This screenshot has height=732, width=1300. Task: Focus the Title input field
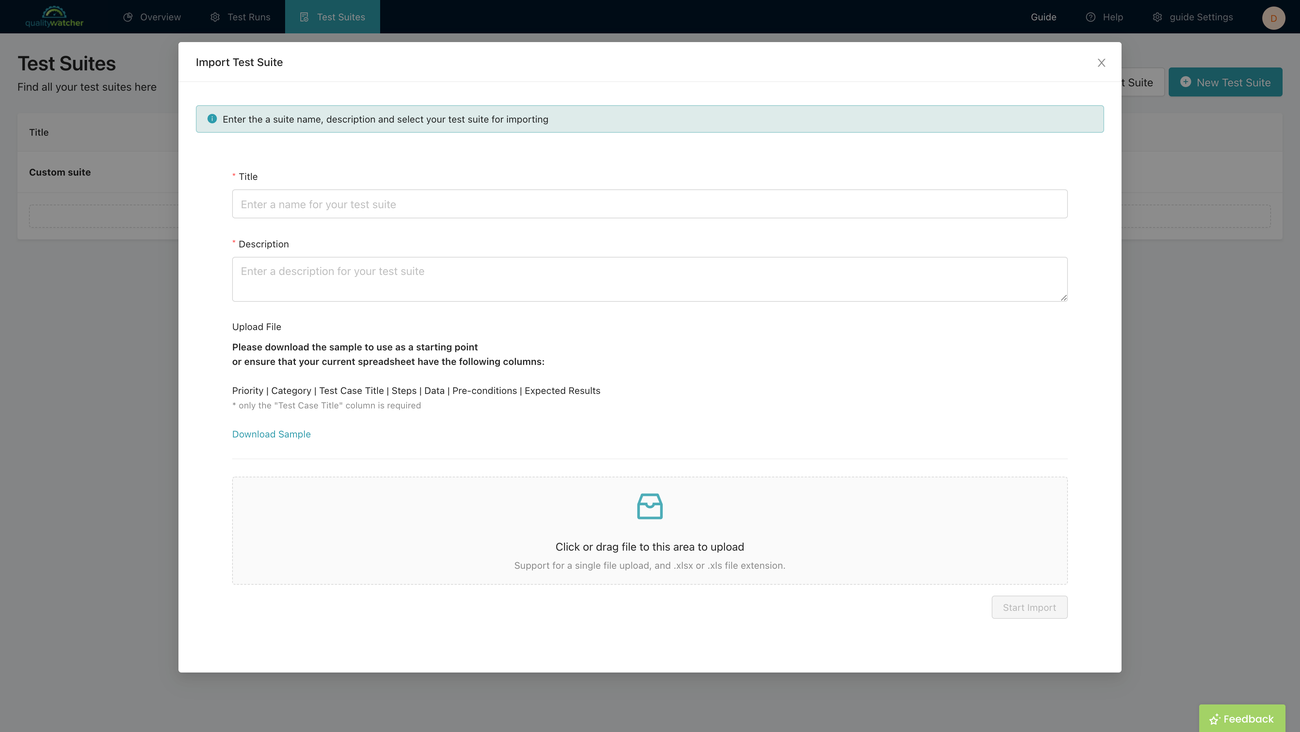[x=650, y=204]
